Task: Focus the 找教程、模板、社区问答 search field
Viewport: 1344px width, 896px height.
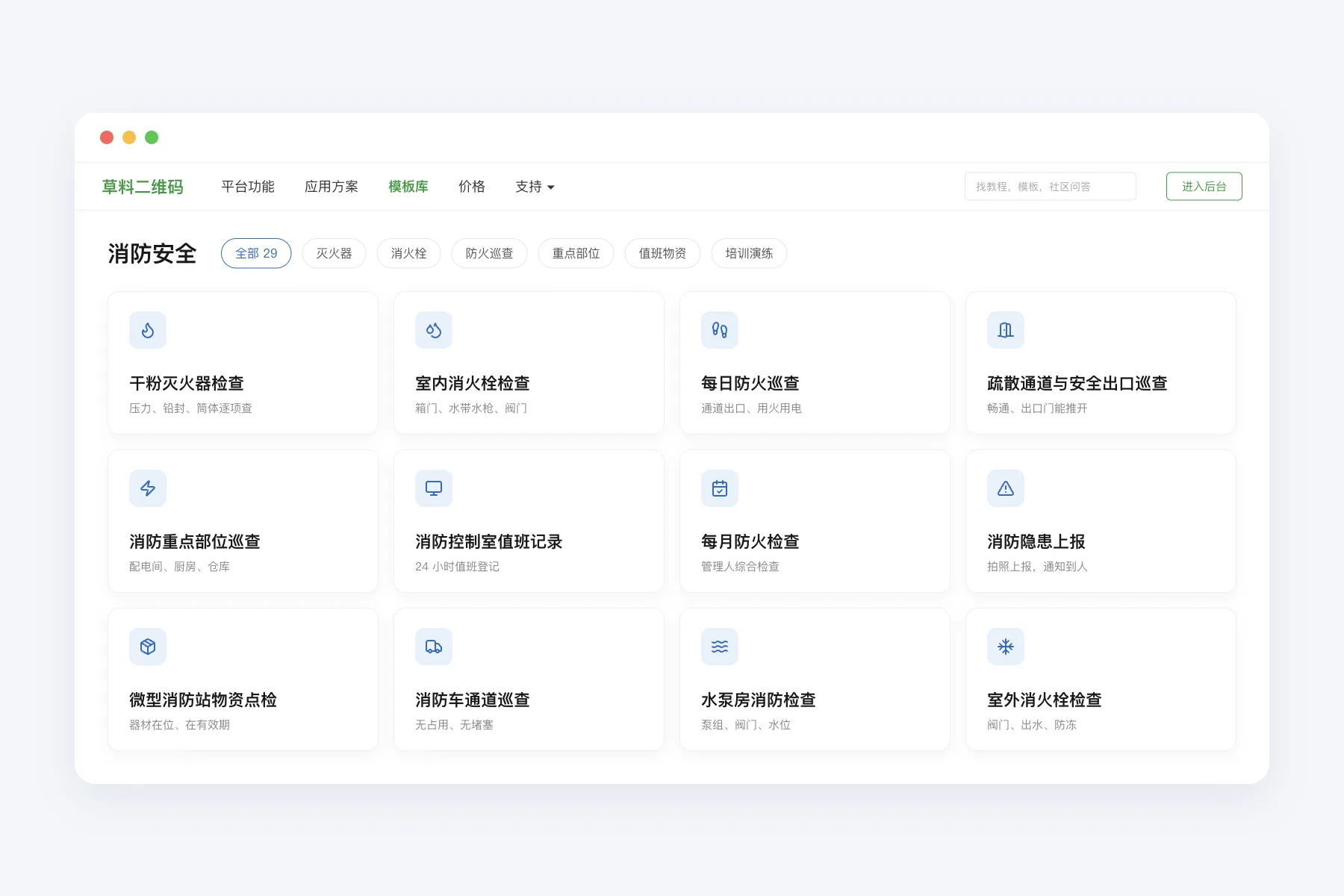Action: click(1050, 187)
